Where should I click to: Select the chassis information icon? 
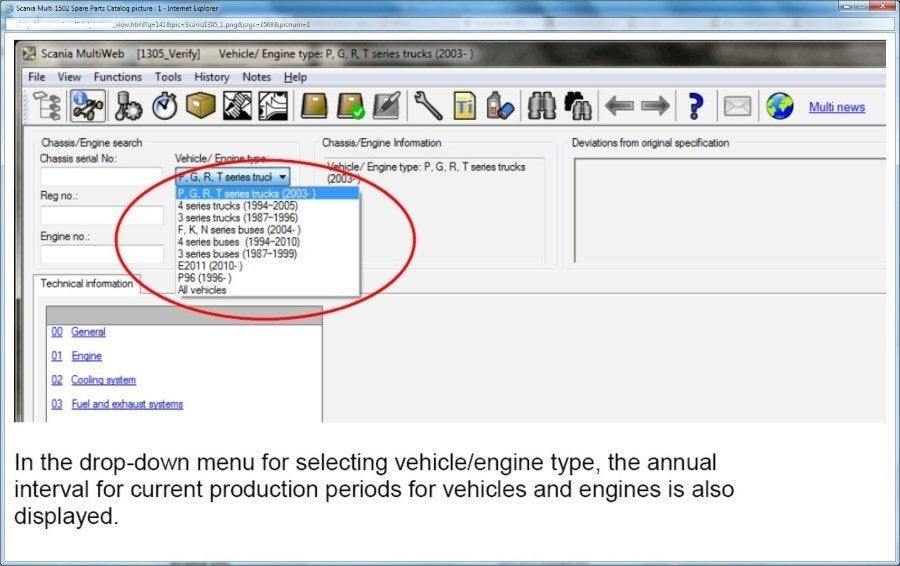click(x=88, y=106)
